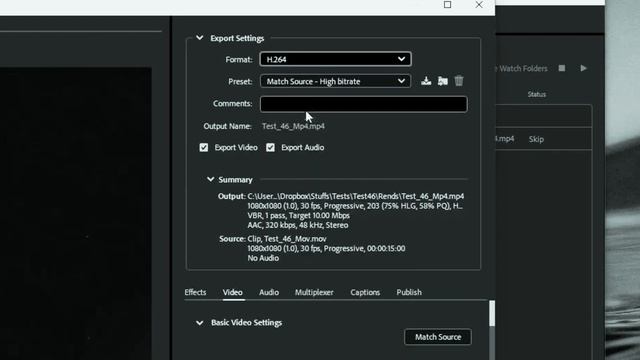Close the Export Settings dialog window
The image size is (640, 360).
[x=479, y=4]
